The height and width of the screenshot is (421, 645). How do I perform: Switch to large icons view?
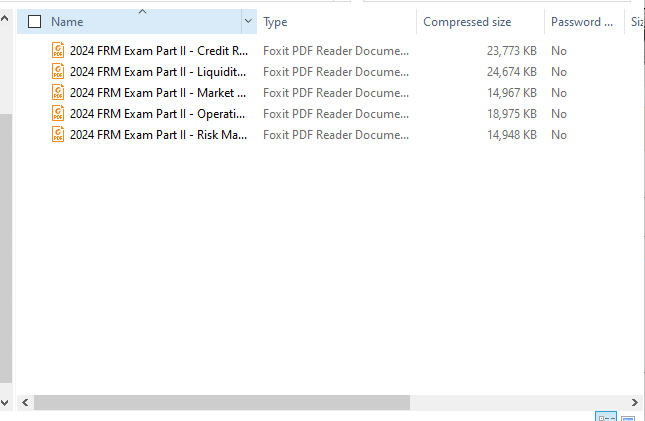[x=628, y=416]
